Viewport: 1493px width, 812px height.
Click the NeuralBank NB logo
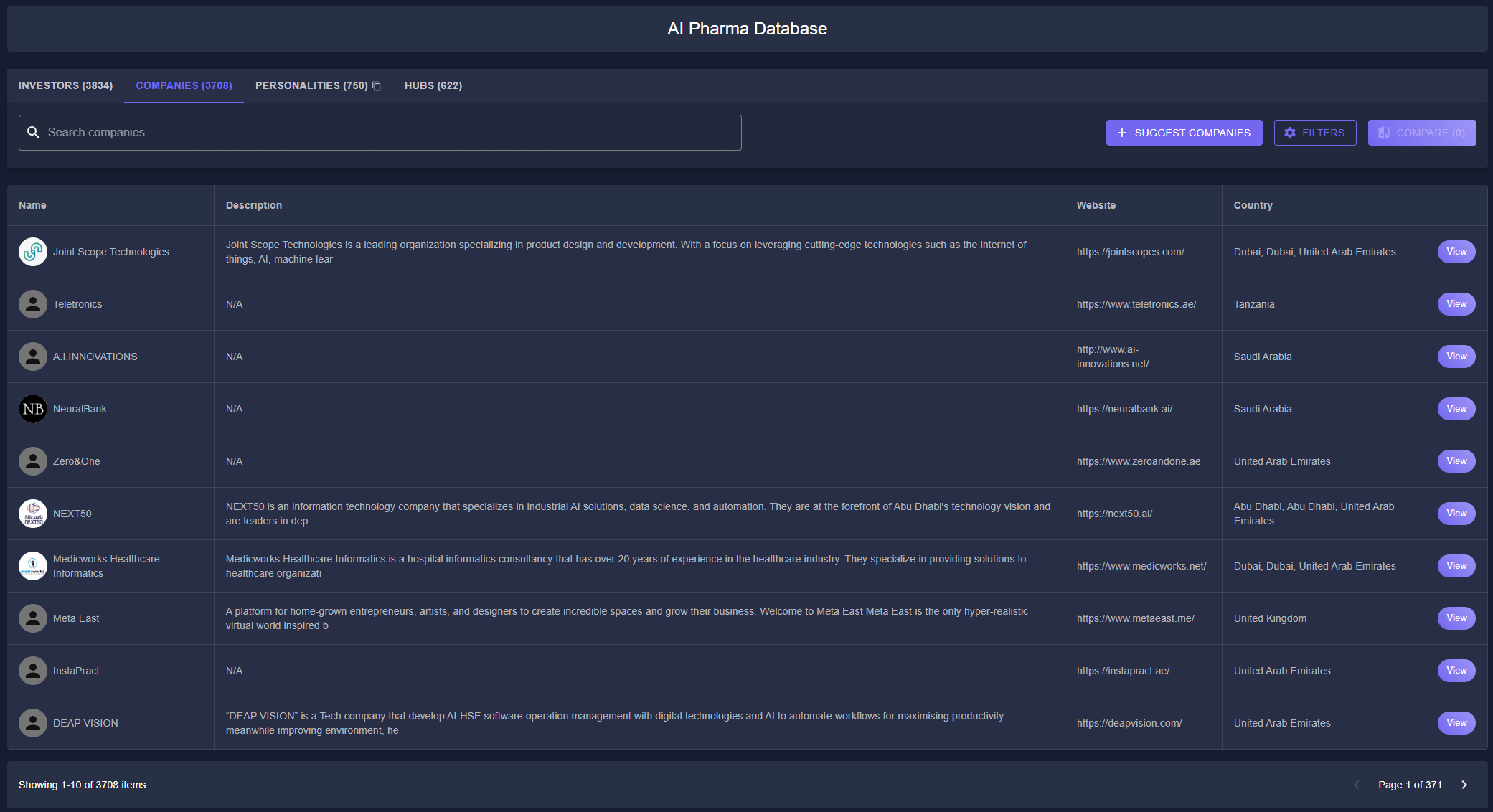click(33, 409)
